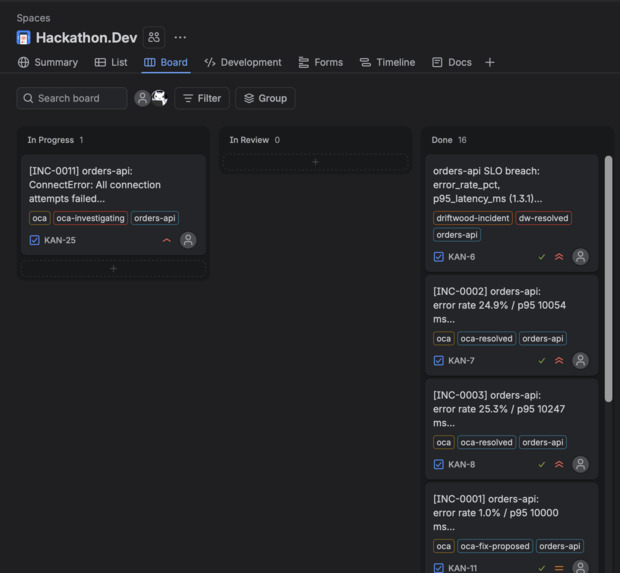
Task: Open the three-dot more actions menu
Action: [180, 38]
